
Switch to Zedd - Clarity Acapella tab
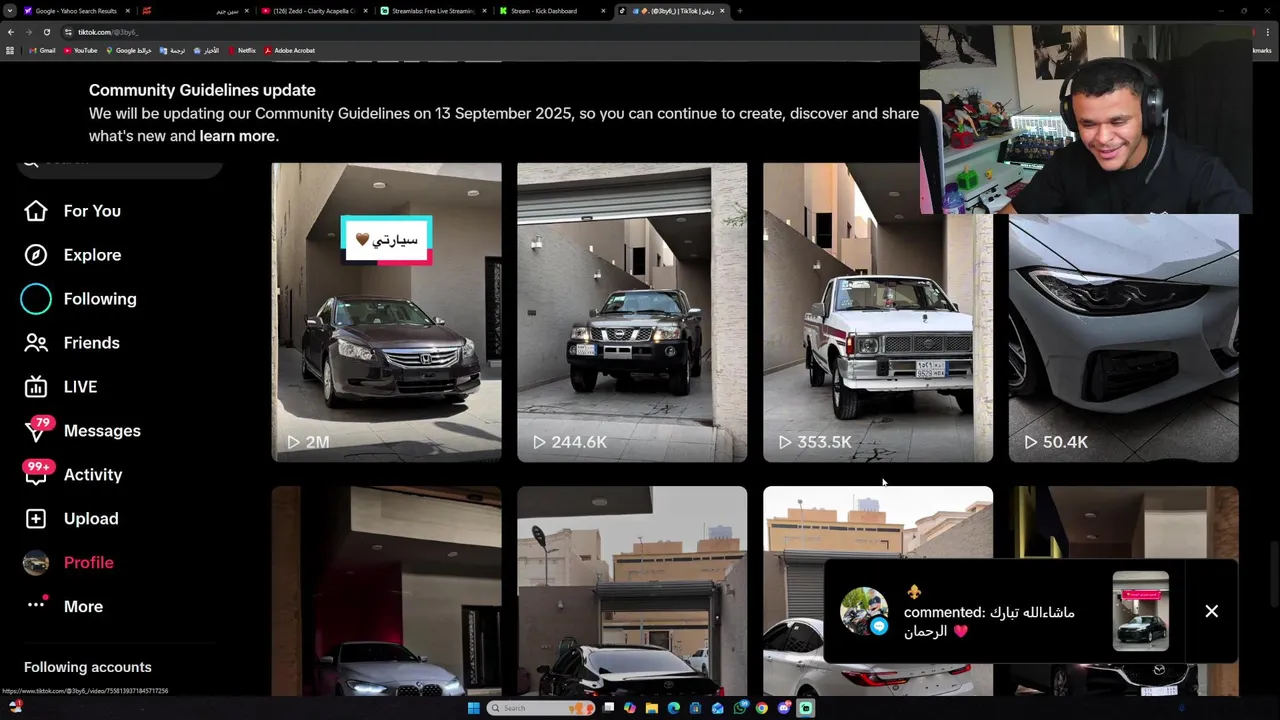[x=314, y=11]
